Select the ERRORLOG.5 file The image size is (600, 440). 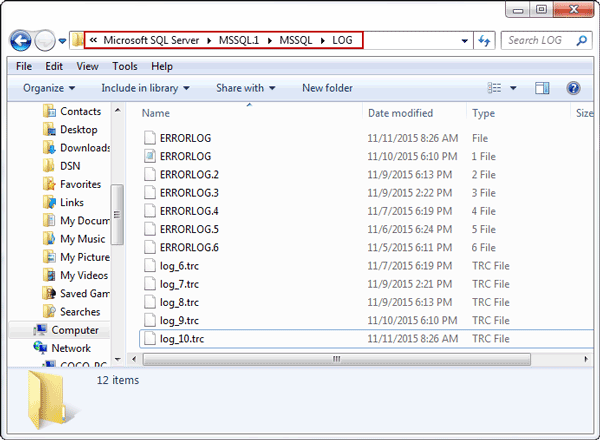pos(189,229)
